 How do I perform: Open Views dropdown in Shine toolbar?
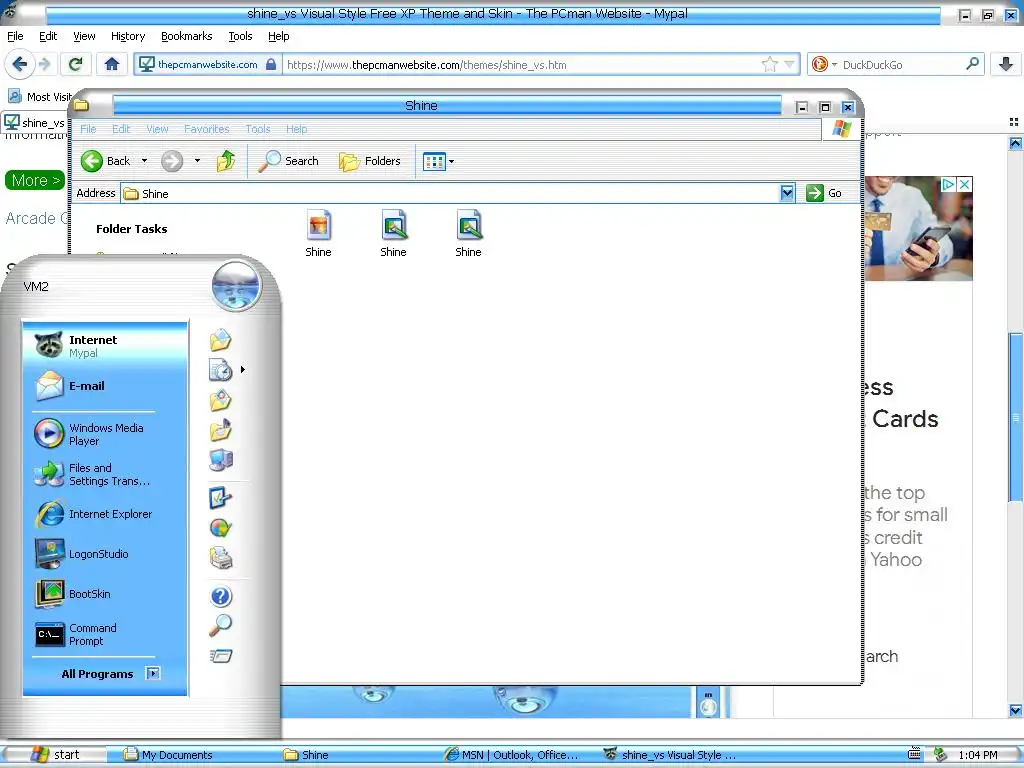(x=438, y=161)
